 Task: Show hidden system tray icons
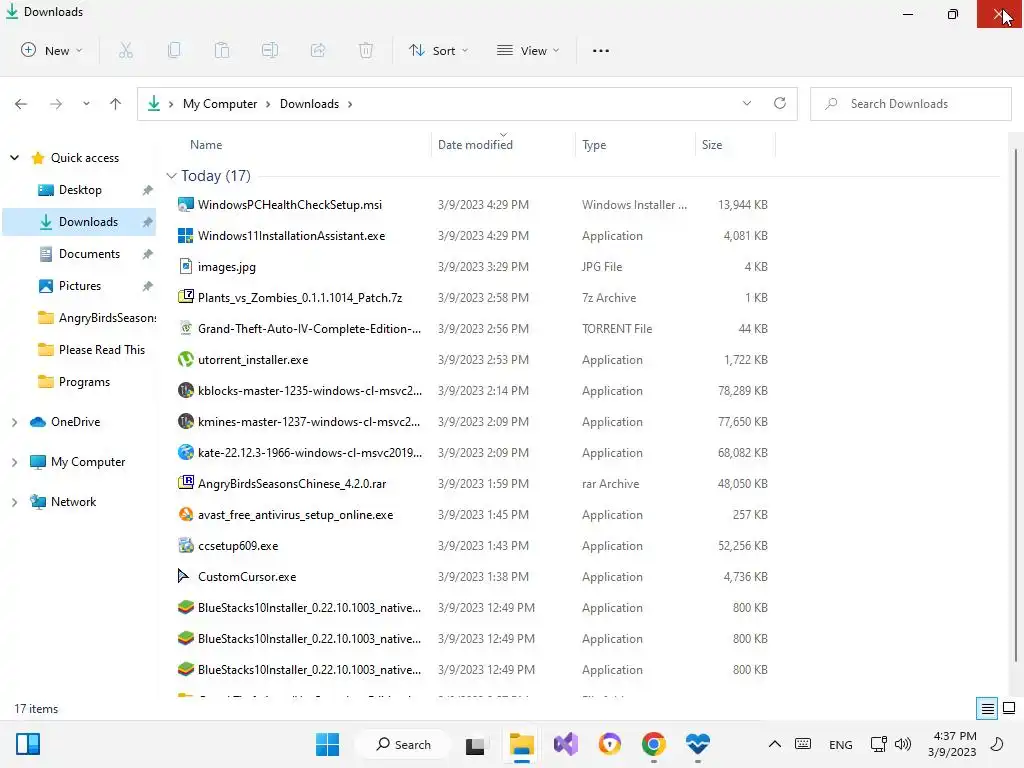point(775,744)
